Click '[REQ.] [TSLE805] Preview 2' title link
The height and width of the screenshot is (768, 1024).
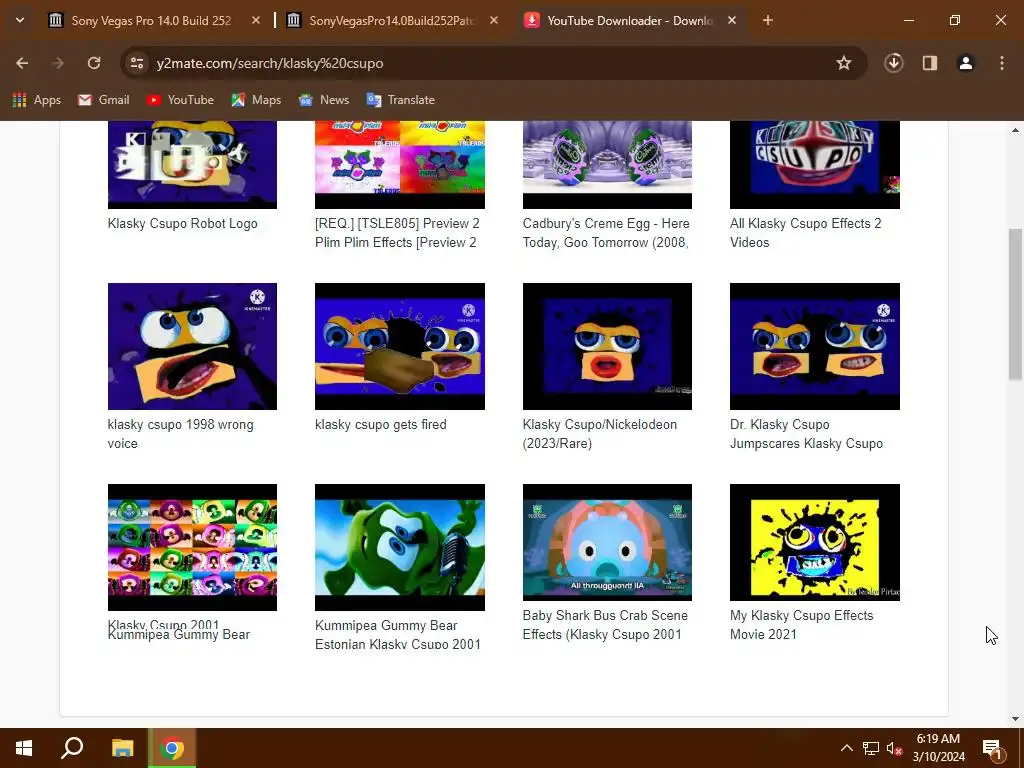(397, 232)
